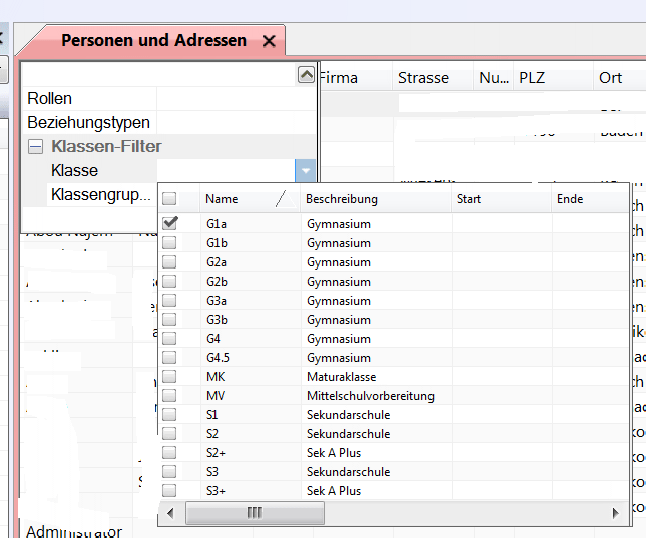Collapse the filter panel with the up chevron

click(x=307, y=75)
